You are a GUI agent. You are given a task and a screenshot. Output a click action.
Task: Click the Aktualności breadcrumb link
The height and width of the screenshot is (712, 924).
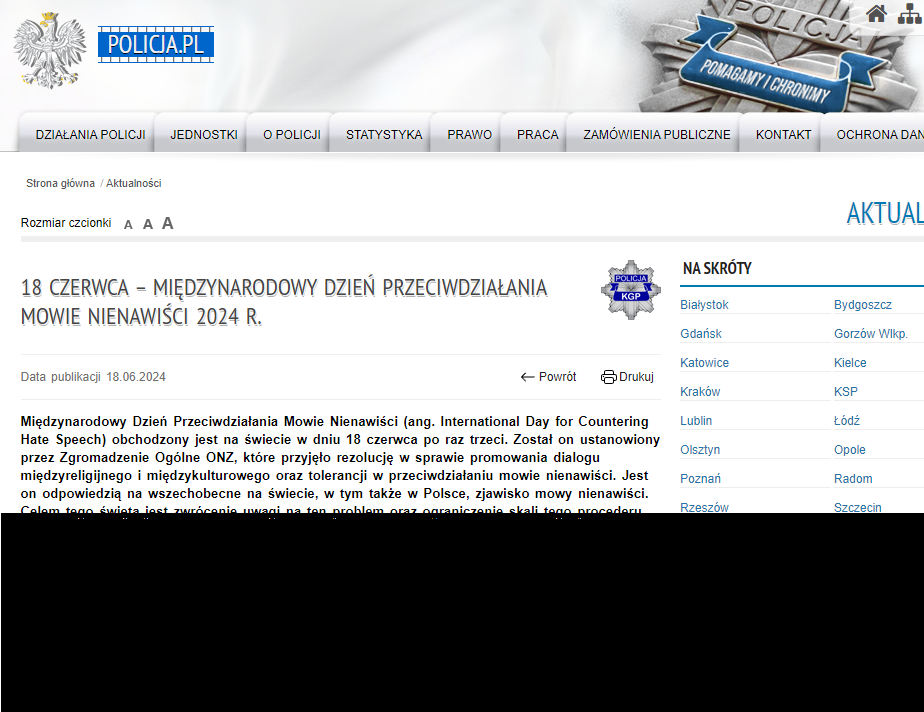133,184
